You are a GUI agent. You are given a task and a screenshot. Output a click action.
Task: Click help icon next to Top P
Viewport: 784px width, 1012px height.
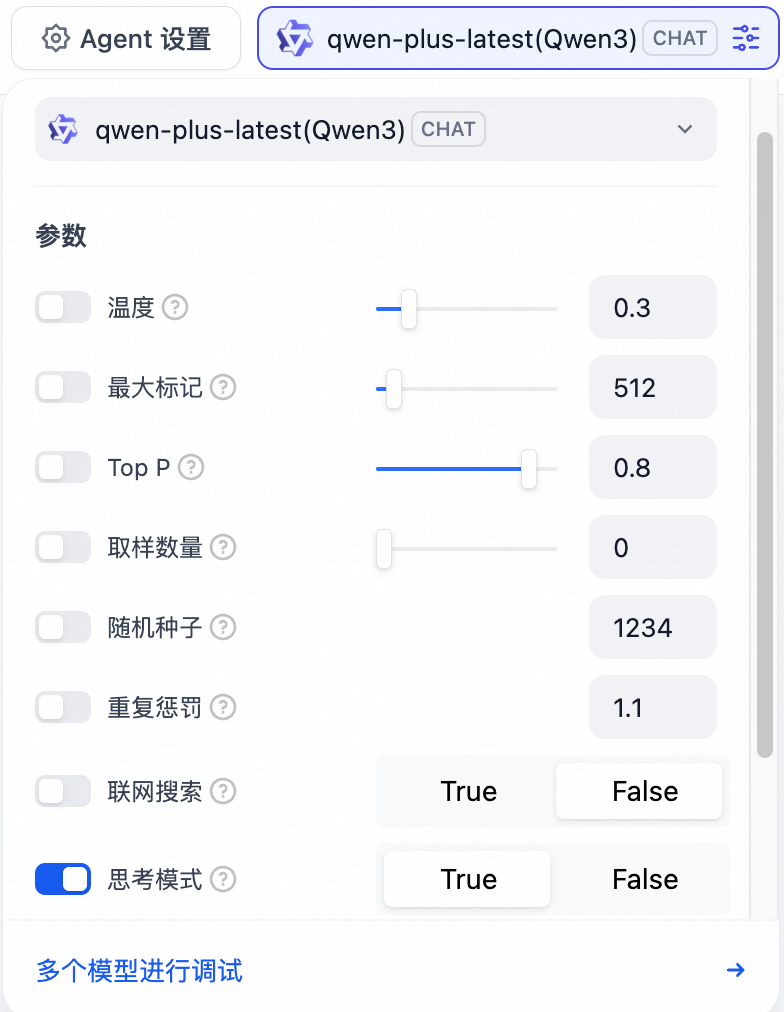tap(191, 468)
